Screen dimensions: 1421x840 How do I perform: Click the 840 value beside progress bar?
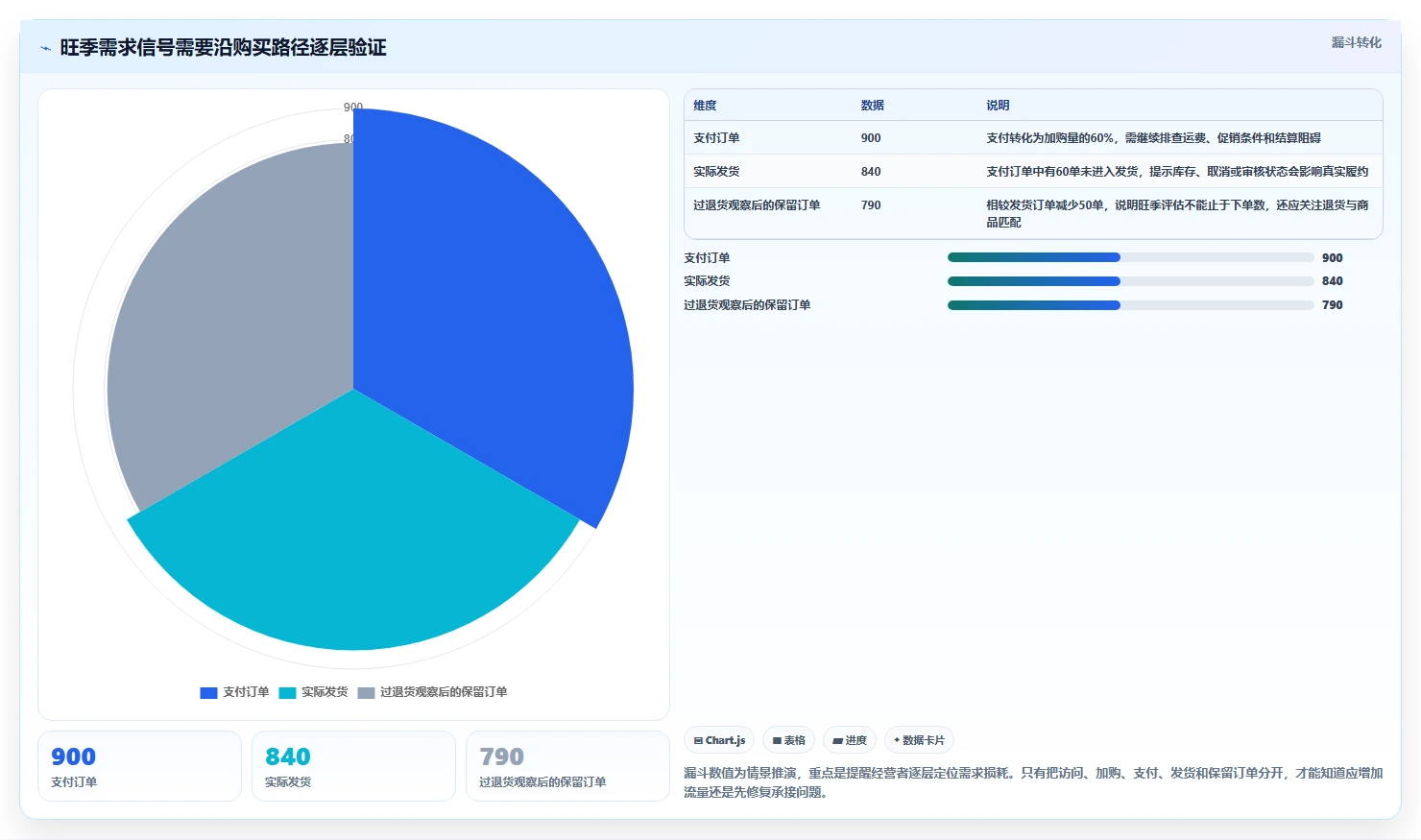pyautogui.click(x=1333, y=281)
